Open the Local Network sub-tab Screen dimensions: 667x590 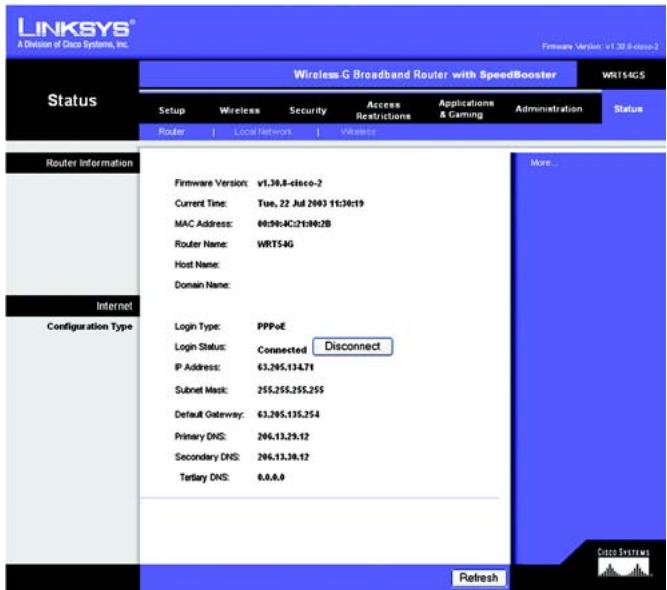[x=262, y=132]
